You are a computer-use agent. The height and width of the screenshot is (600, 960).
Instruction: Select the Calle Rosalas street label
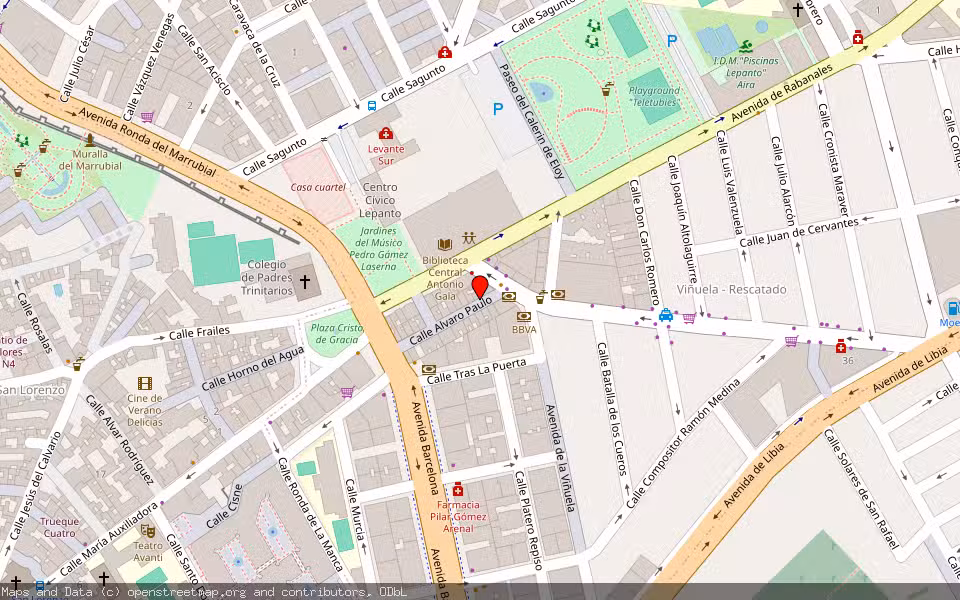tap(35, 323)
